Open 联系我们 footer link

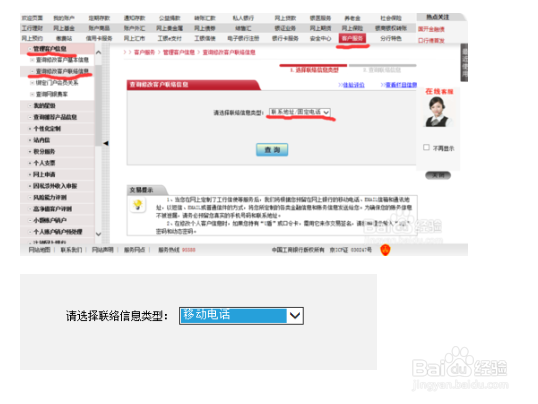click(x=71, y=250)
